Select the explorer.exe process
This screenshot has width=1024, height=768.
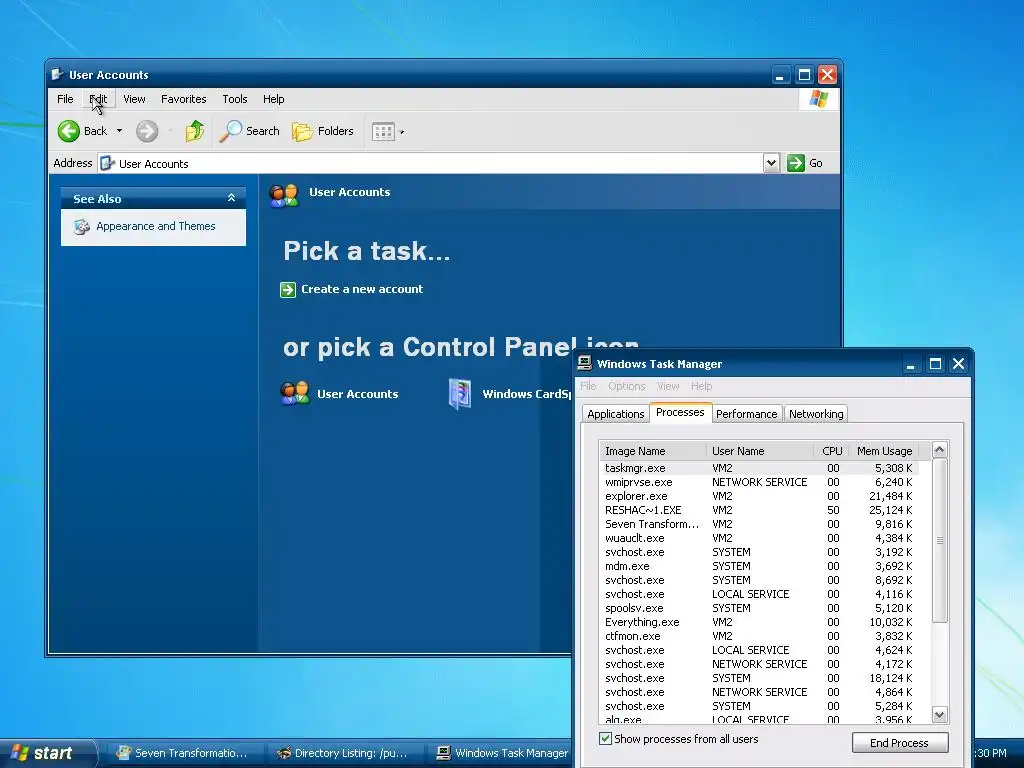click(x=759, y=496)
